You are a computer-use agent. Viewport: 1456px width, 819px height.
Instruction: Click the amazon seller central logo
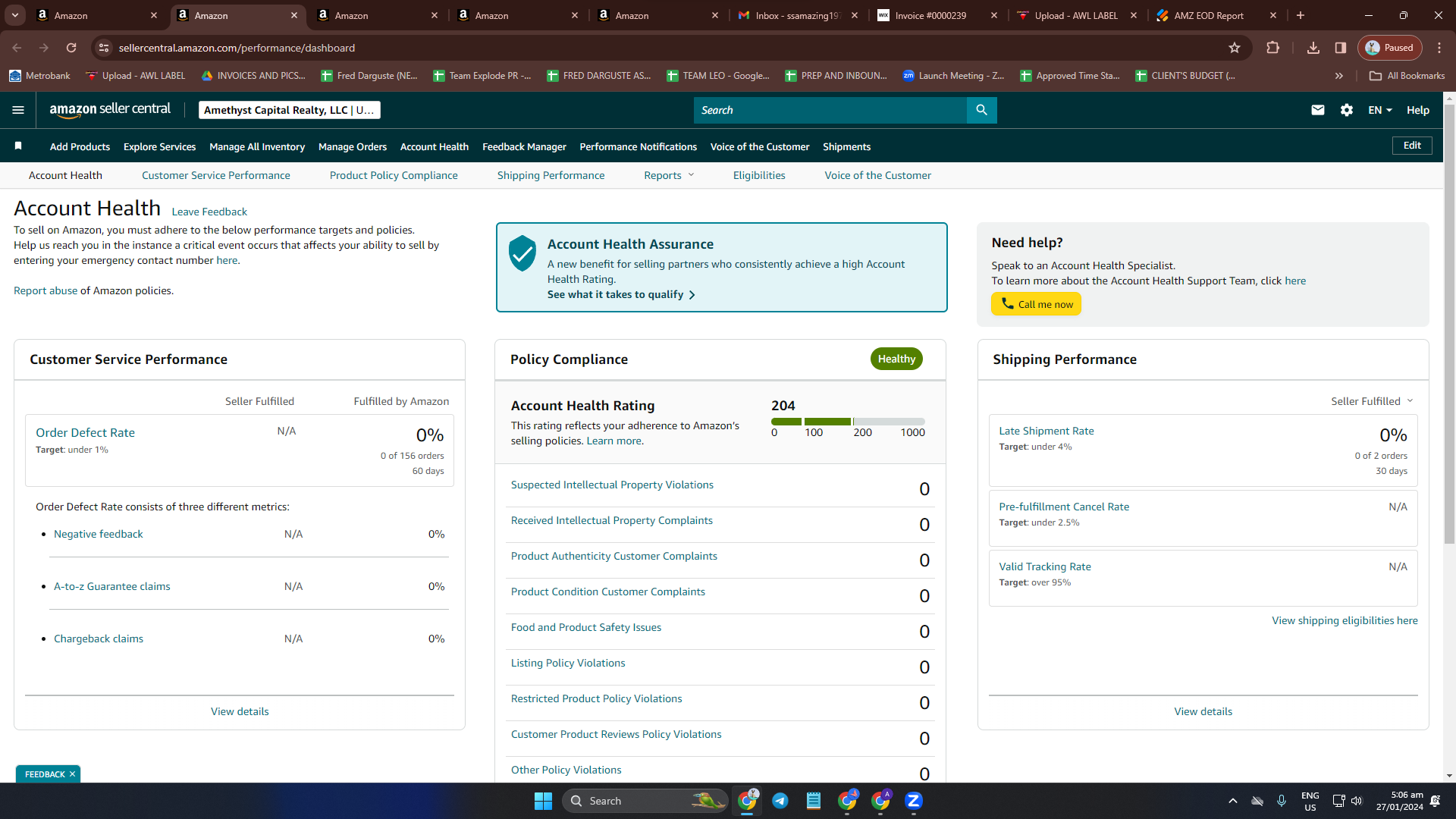pyautogui.click(x=110, y=109)
